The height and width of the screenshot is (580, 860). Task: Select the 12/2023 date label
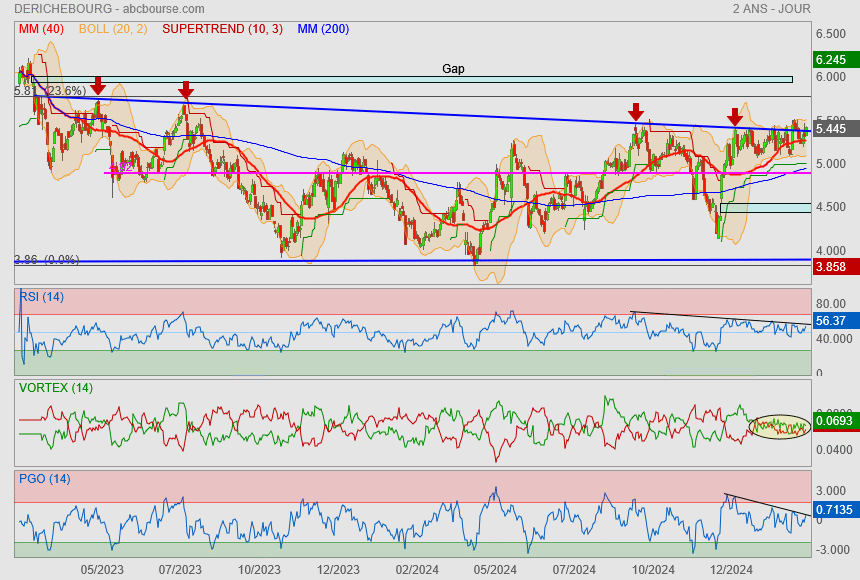coord(338,570)
